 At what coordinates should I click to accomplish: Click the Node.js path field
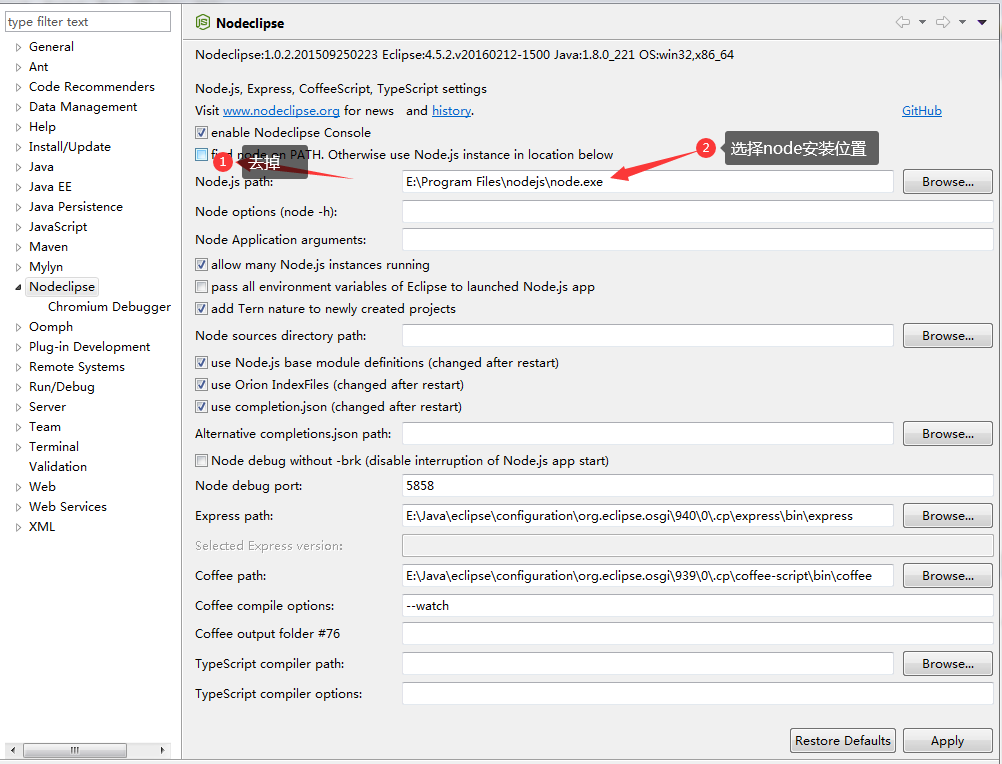point(647,182)
